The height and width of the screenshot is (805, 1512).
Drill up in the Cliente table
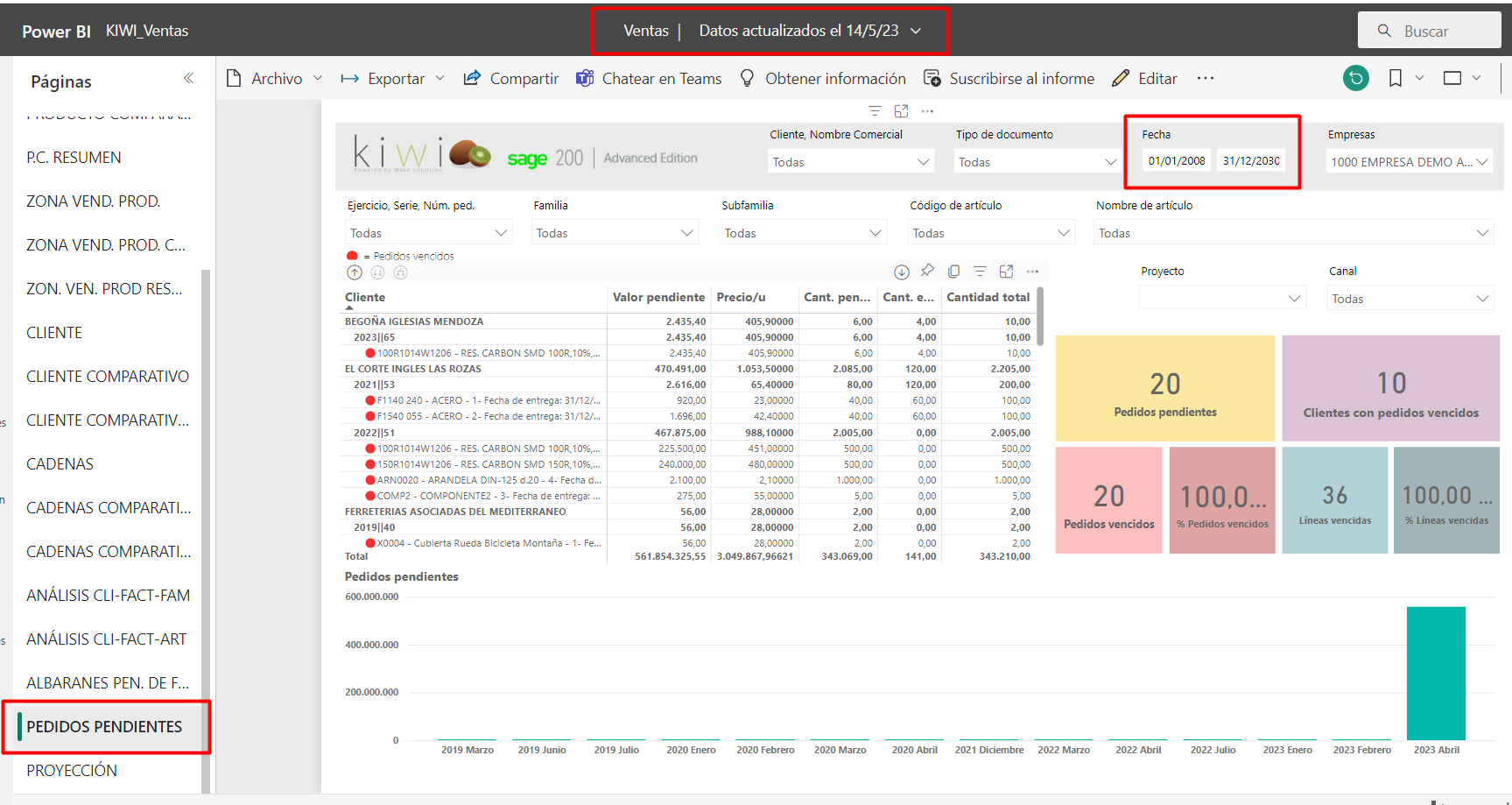tap(355, 272)
